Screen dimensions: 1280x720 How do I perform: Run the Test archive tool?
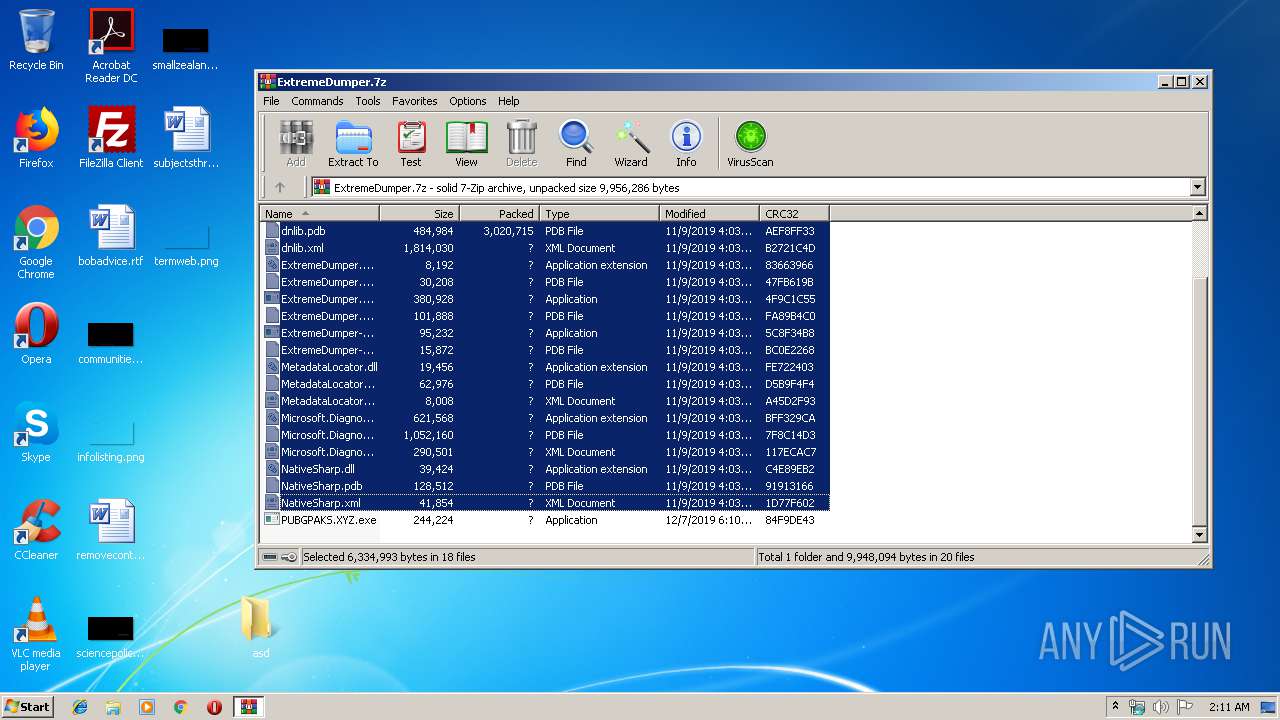point(411,145)
